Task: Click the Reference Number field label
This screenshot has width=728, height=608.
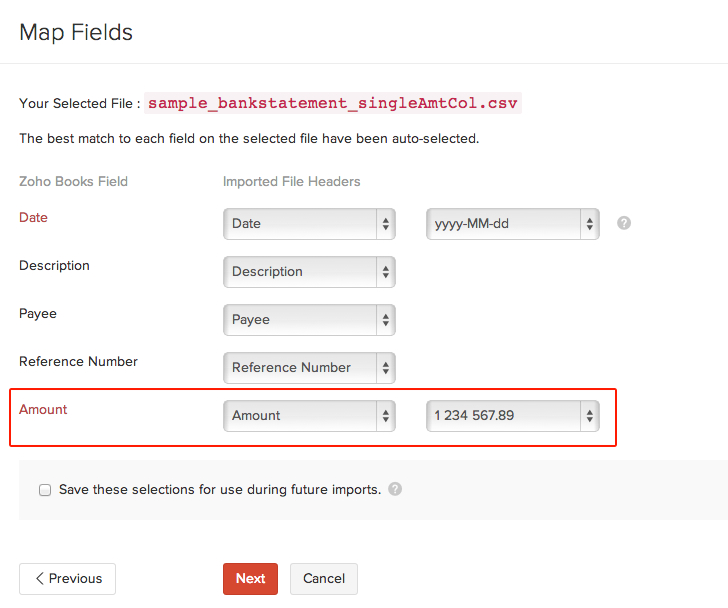Action: (78, 361)
